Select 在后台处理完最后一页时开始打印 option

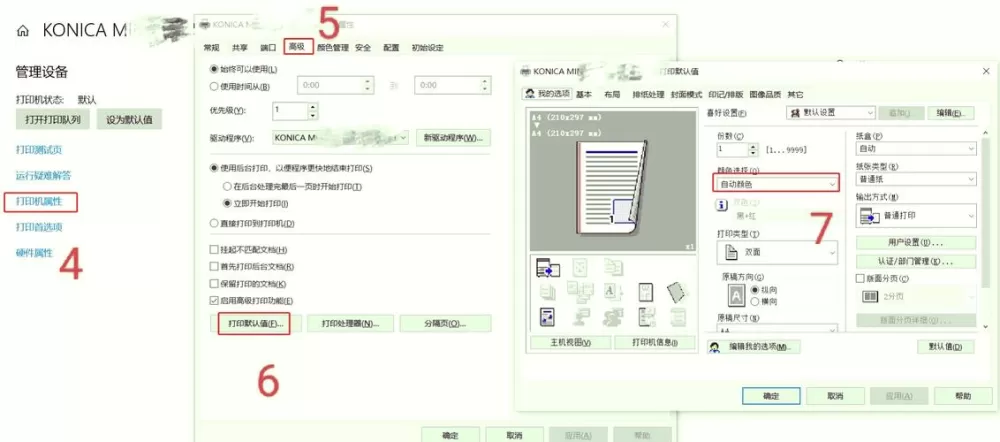pyautogui.click(x=226, y=186)
